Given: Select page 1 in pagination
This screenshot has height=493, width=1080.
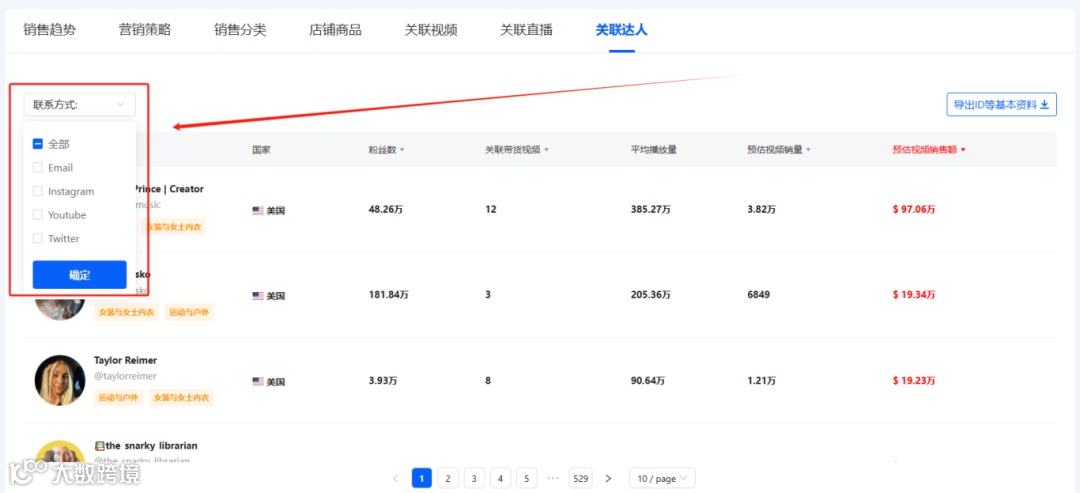Looking at the screenshot, I should tap(422, 478).
